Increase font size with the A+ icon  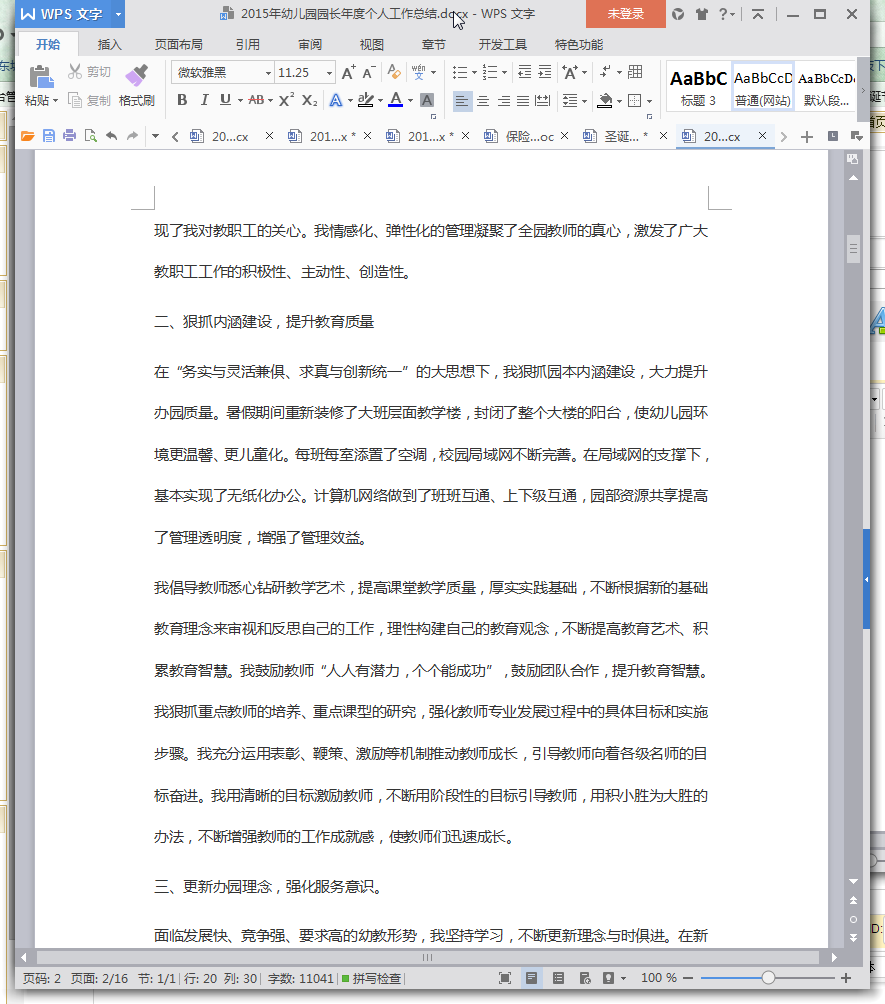[x=348, y=72]
